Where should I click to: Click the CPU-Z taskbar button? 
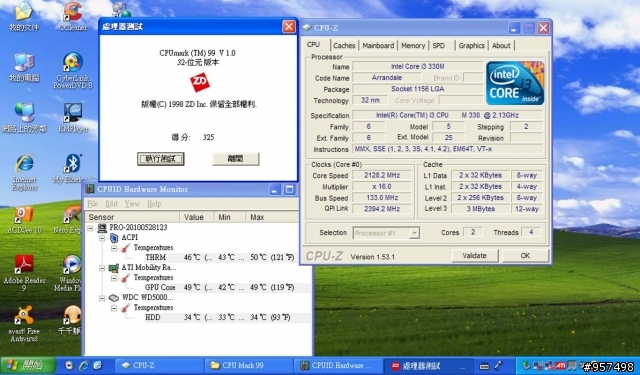[x=159, y=366]
